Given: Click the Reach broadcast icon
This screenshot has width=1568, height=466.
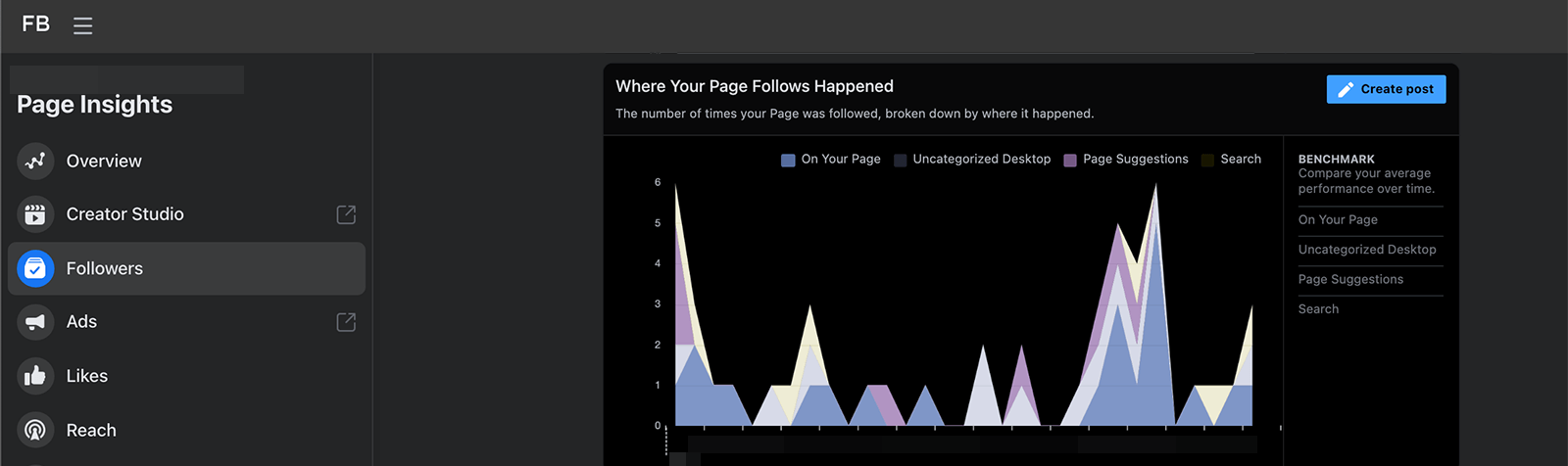Looking at the screenshot, I should coord(35,430).
